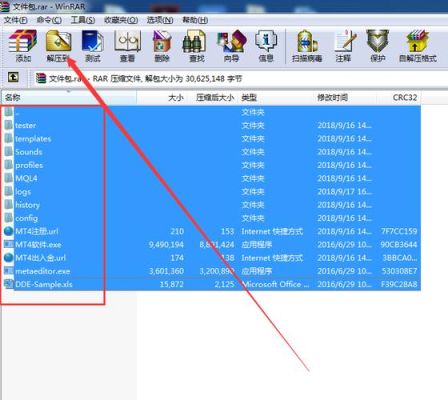
Task: Click CRC32 value 530308E7
Action: (399, 271)
